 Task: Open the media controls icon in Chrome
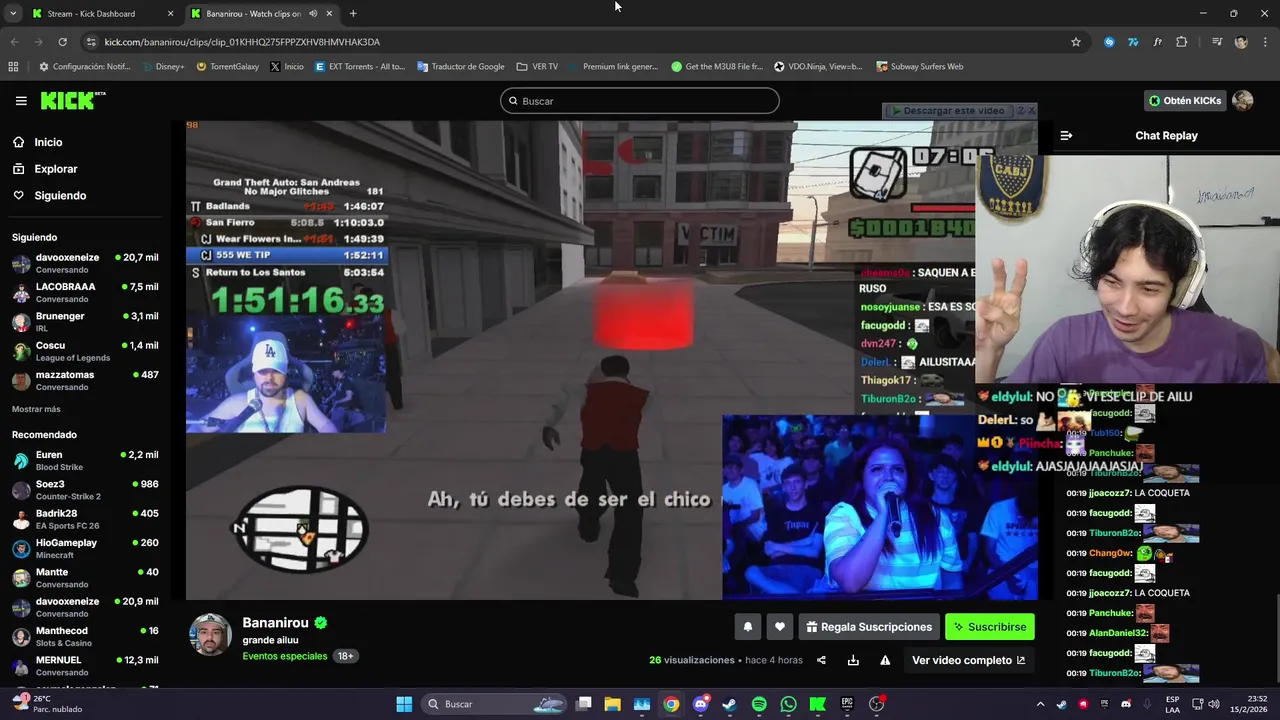click(1217, 42)
